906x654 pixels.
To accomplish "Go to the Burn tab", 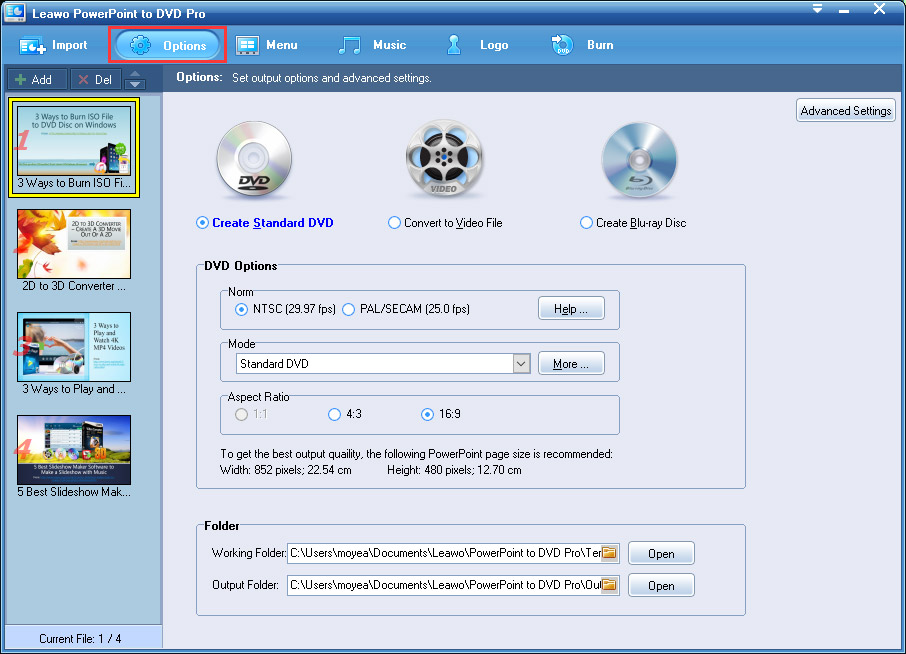I will tap(582, 45).
